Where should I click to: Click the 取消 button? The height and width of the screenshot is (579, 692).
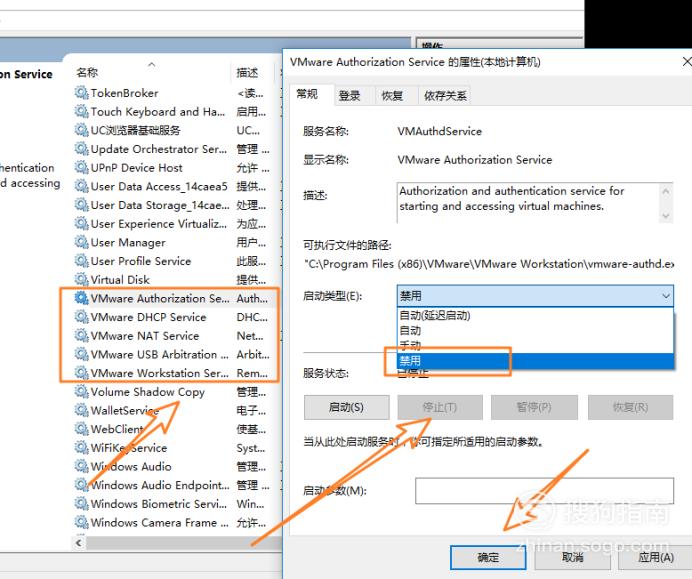coord(572,557)
